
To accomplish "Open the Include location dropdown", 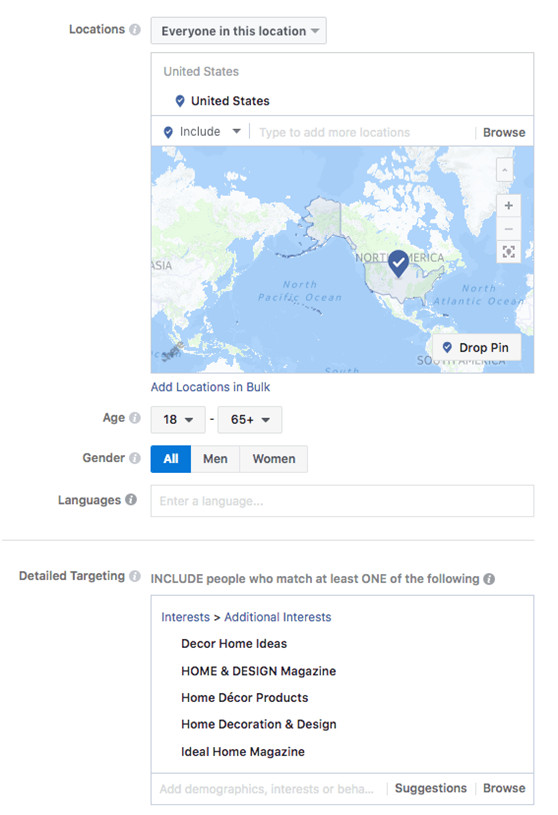I will coord(203,132).
